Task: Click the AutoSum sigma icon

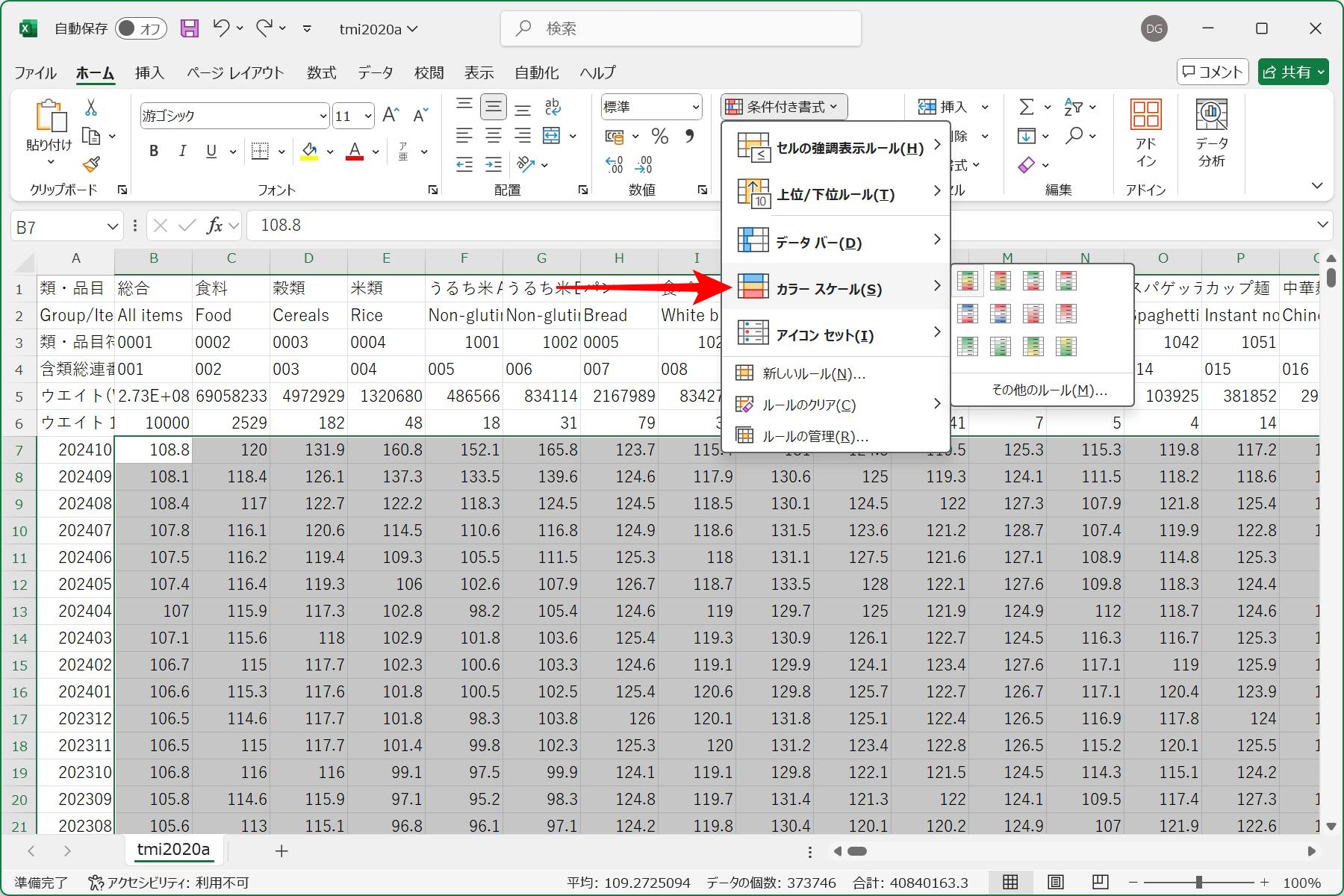Action: [1027, 108]
